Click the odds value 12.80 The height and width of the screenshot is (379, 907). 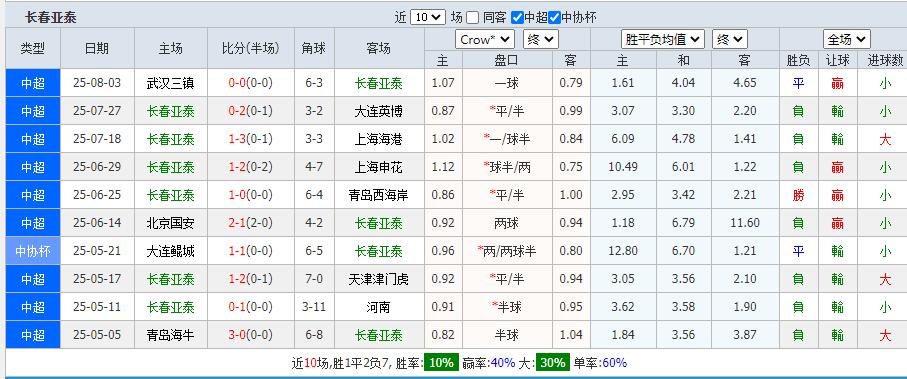[623, 251]
